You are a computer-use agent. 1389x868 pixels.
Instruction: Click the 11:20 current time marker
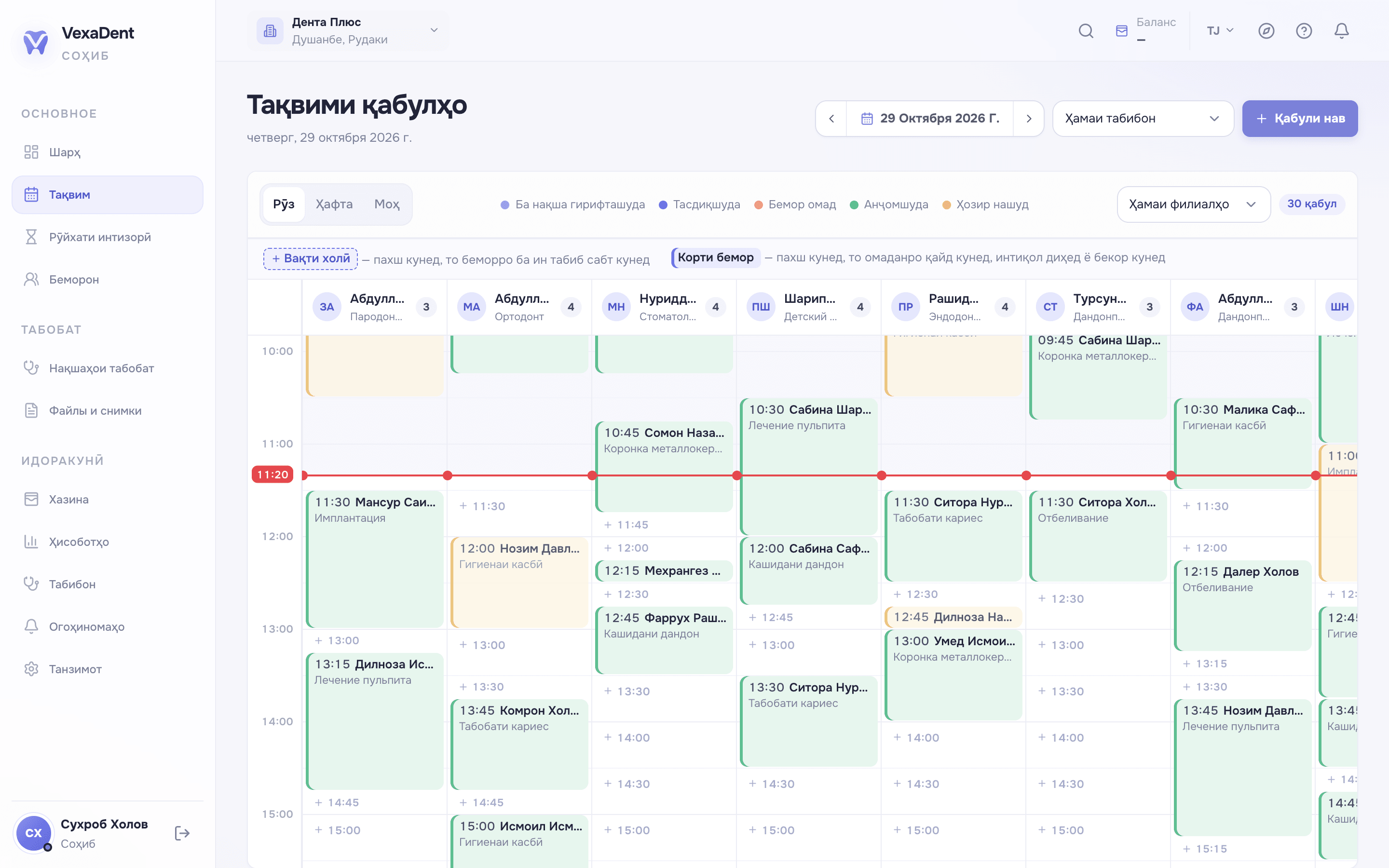[272, 475]
